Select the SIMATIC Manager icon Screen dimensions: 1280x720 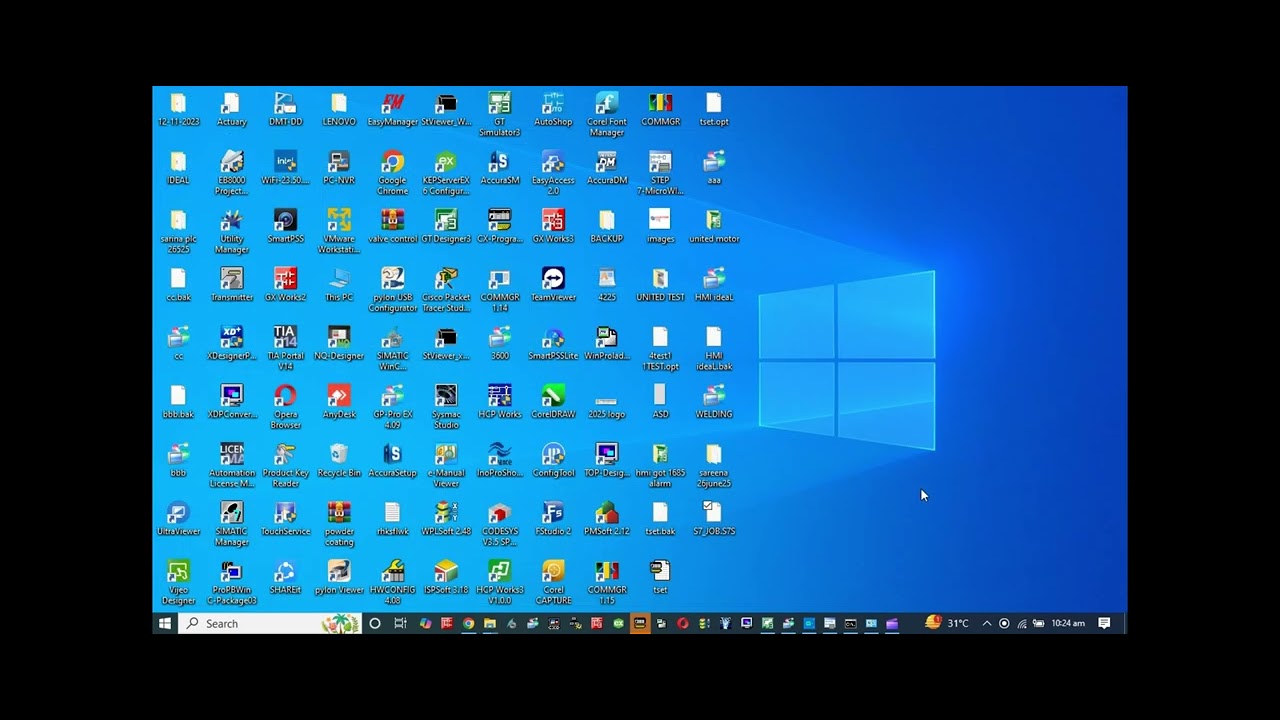(232, 524)
